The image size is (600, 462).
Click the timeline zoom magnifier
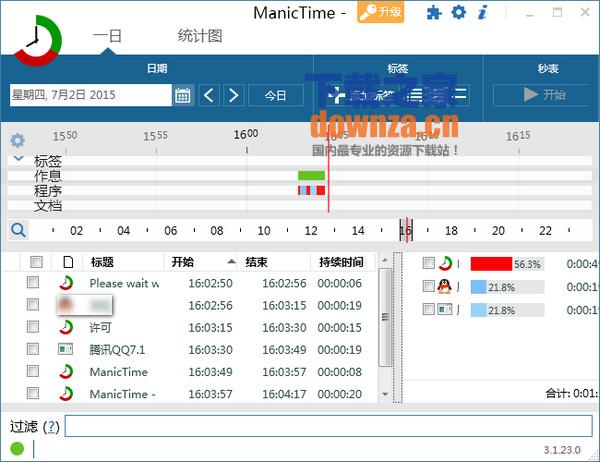point(18,230)
